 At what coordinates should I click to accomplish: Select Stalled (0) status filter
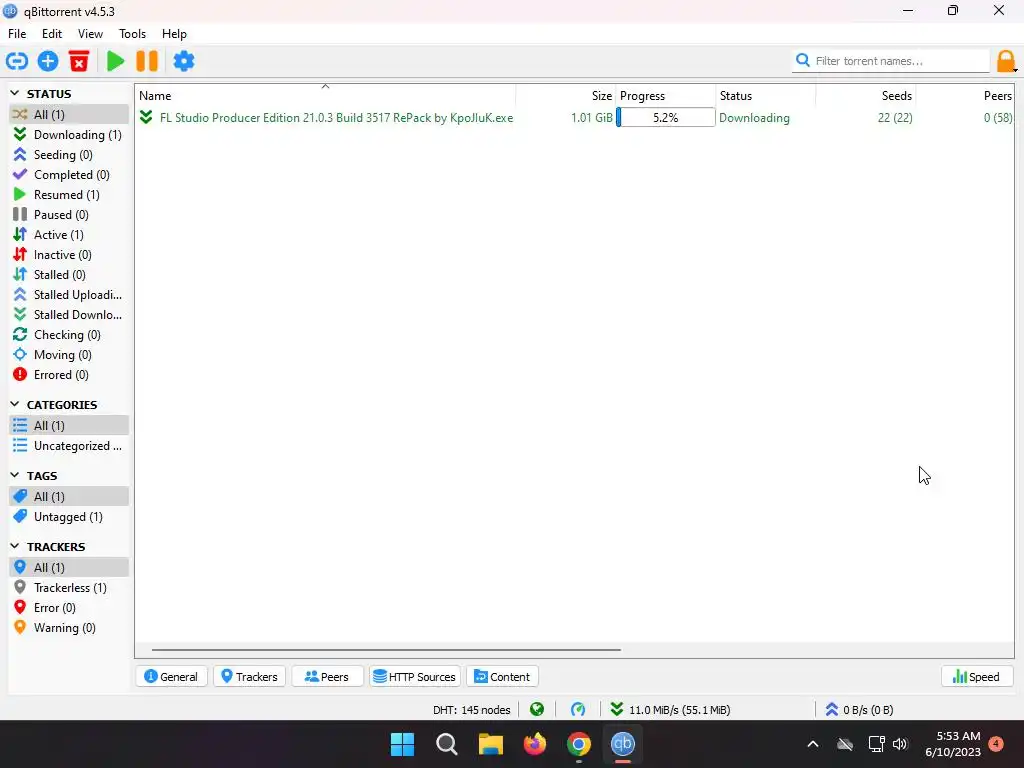[x=69, y=275]
